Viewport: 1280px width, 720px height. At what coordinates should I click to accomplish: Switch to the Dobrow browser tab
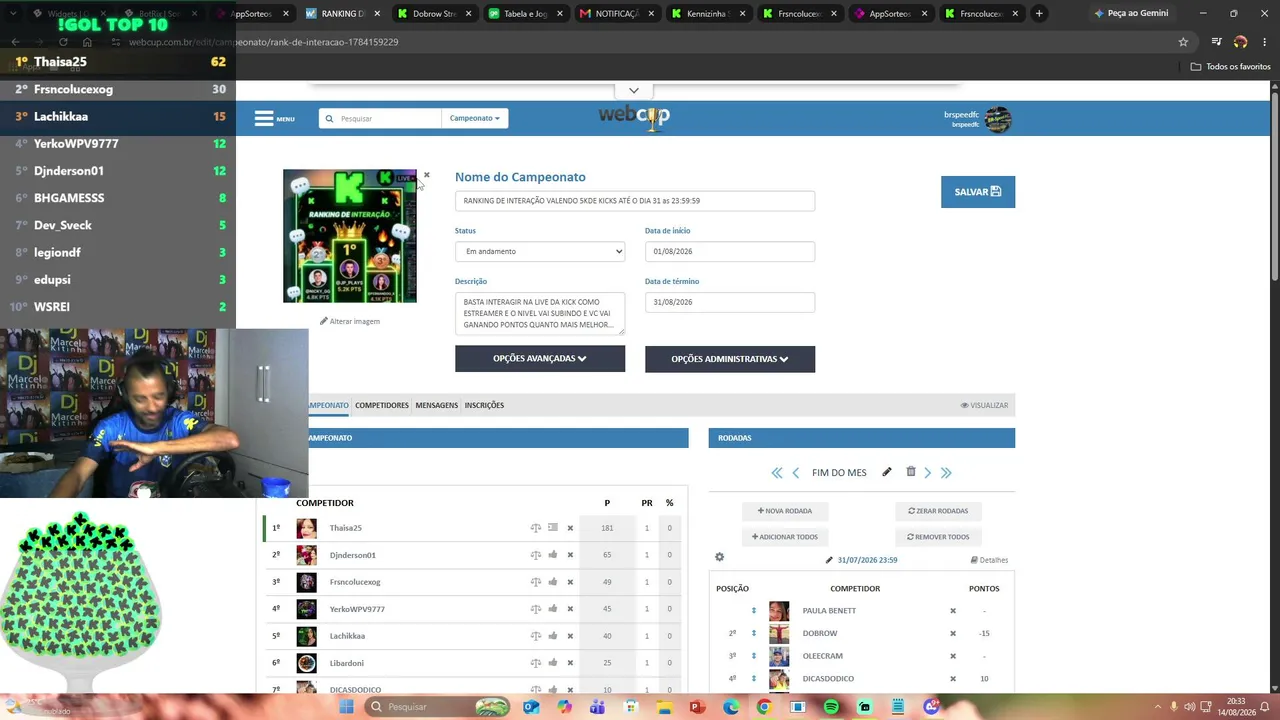[x=434, y=14]
